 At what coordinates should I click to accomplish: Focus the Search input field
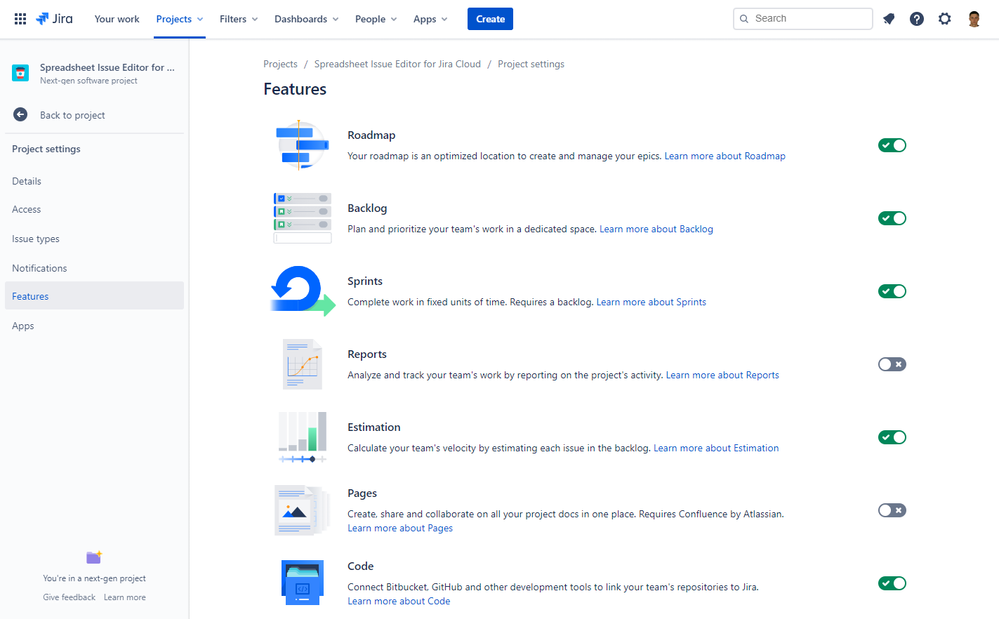(803, 19)
